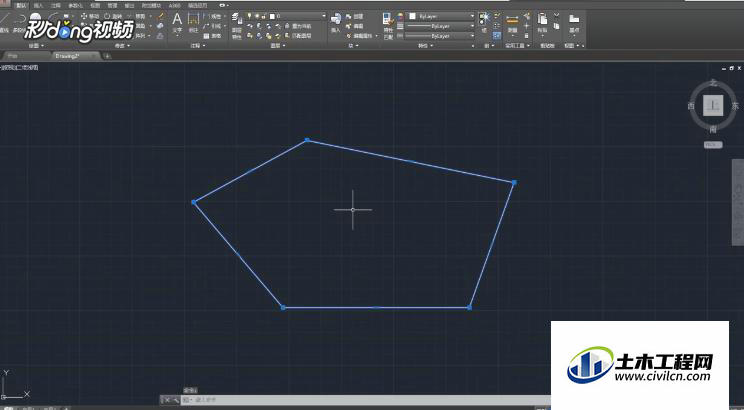744x410 pixels.
Task: Switch to the Parametric ribbon tab
Action: pyautogui.click(x=75, y=6)
